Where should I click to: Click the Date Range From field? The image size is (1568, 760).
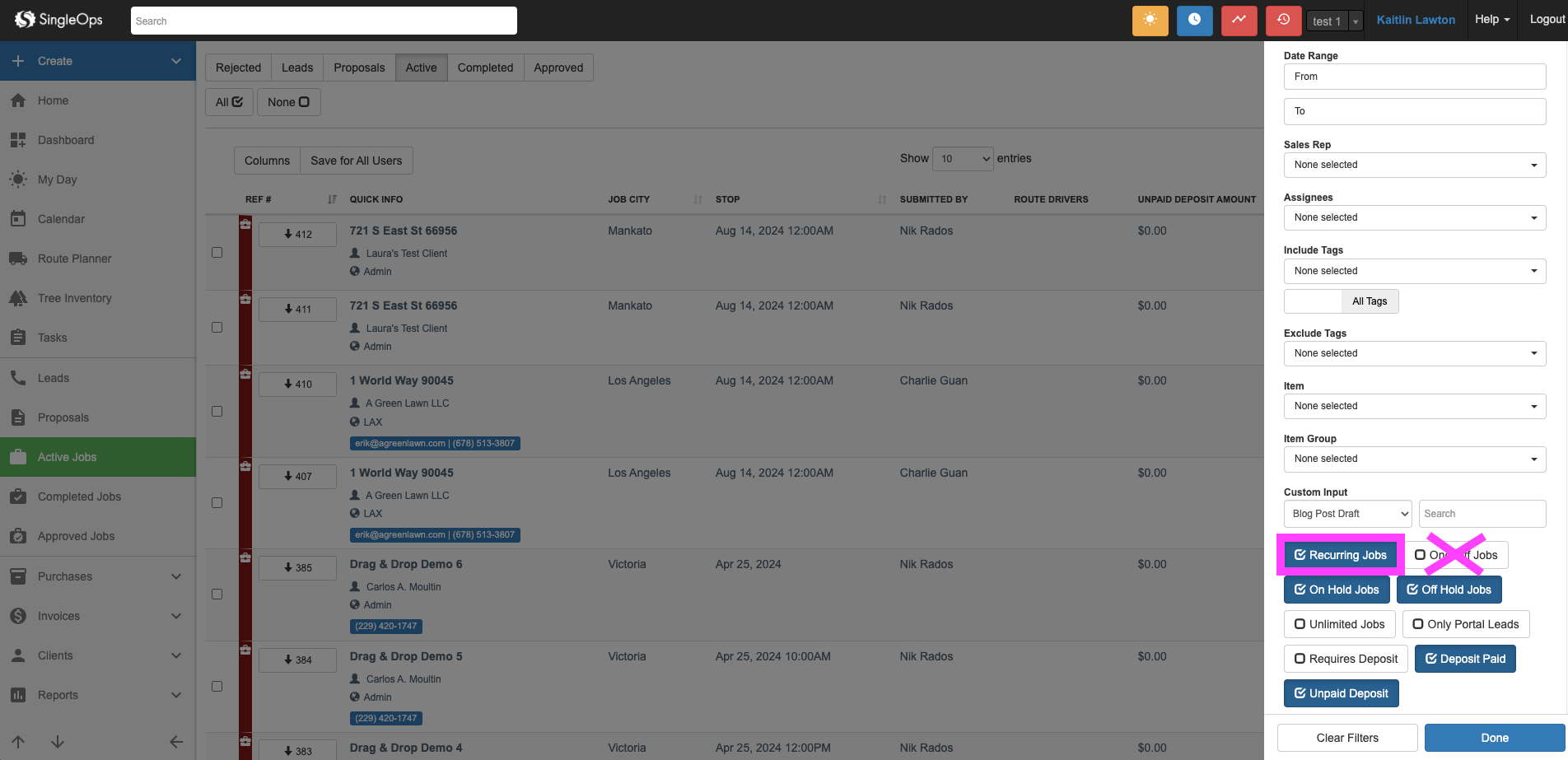tap(1414, 77)
